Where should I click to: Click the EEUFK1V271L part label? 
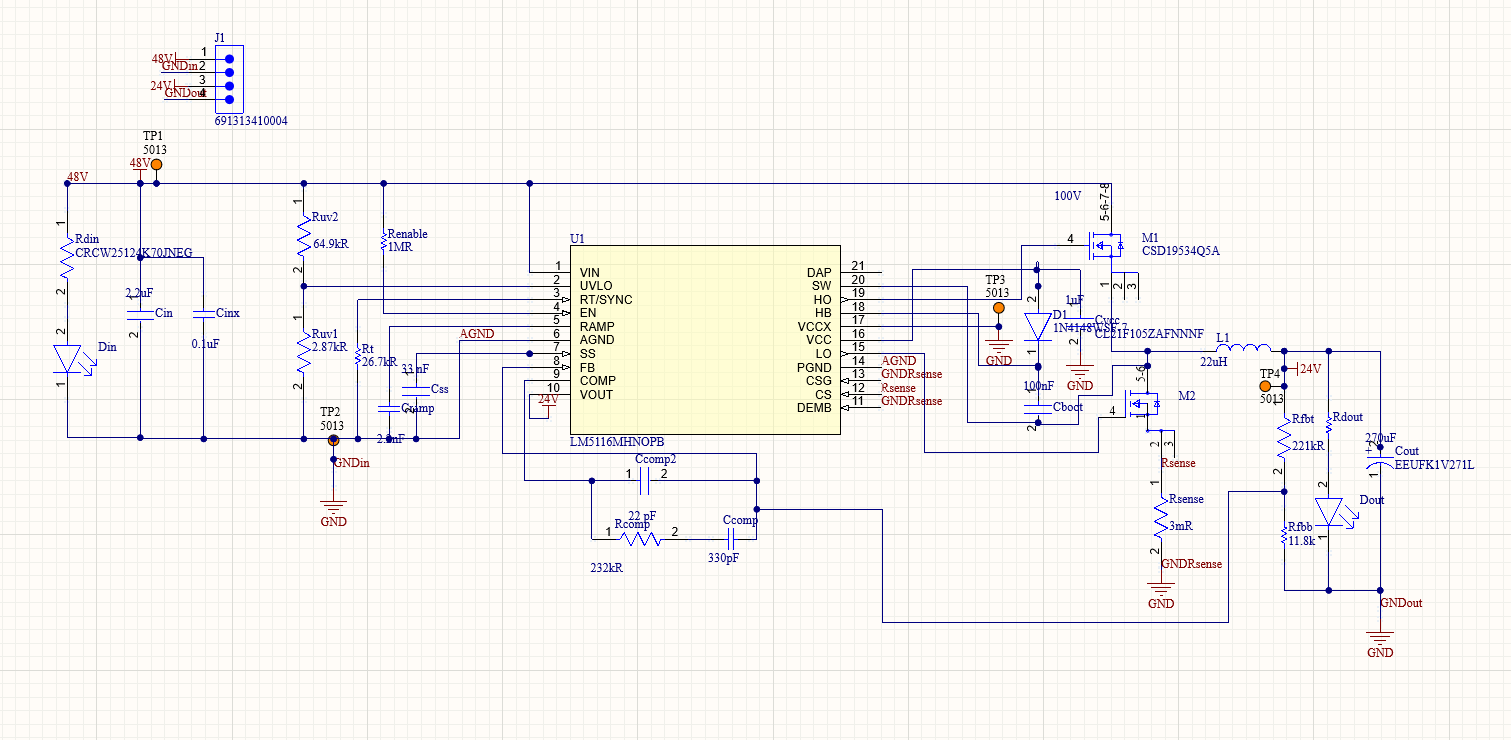click(1434, 464)
